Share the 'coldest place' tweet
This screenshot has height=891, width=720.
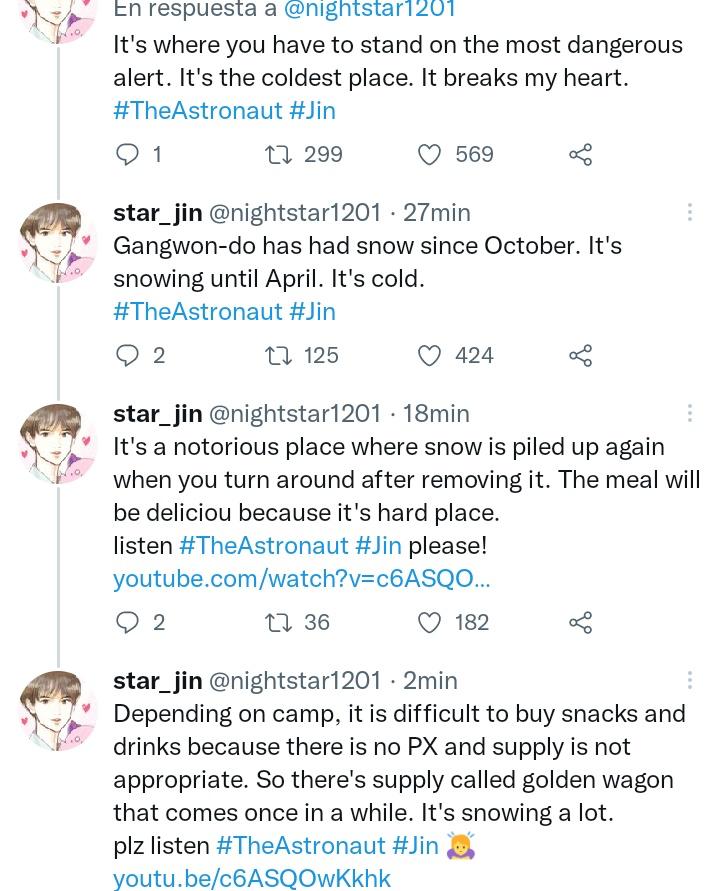pyautogui.click(x=580, y=154)
